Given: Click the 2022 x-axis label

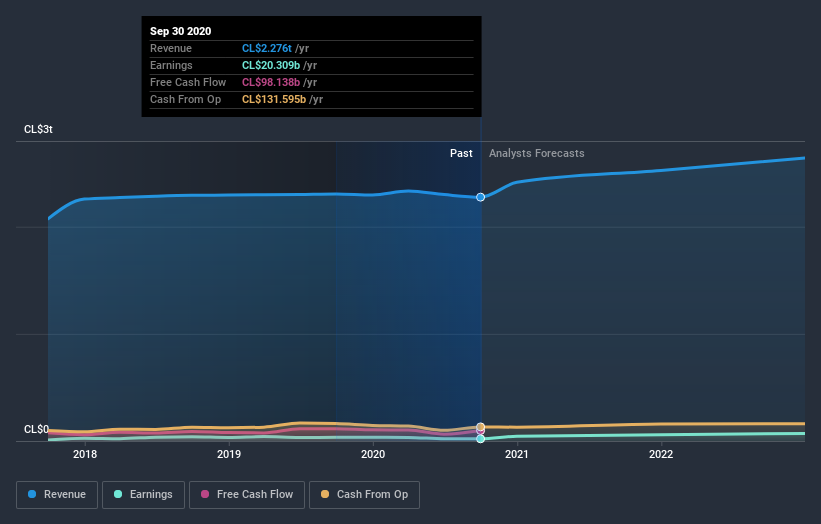Looking at the screenshot, I should pyautogui.click(x=661, y=454).
